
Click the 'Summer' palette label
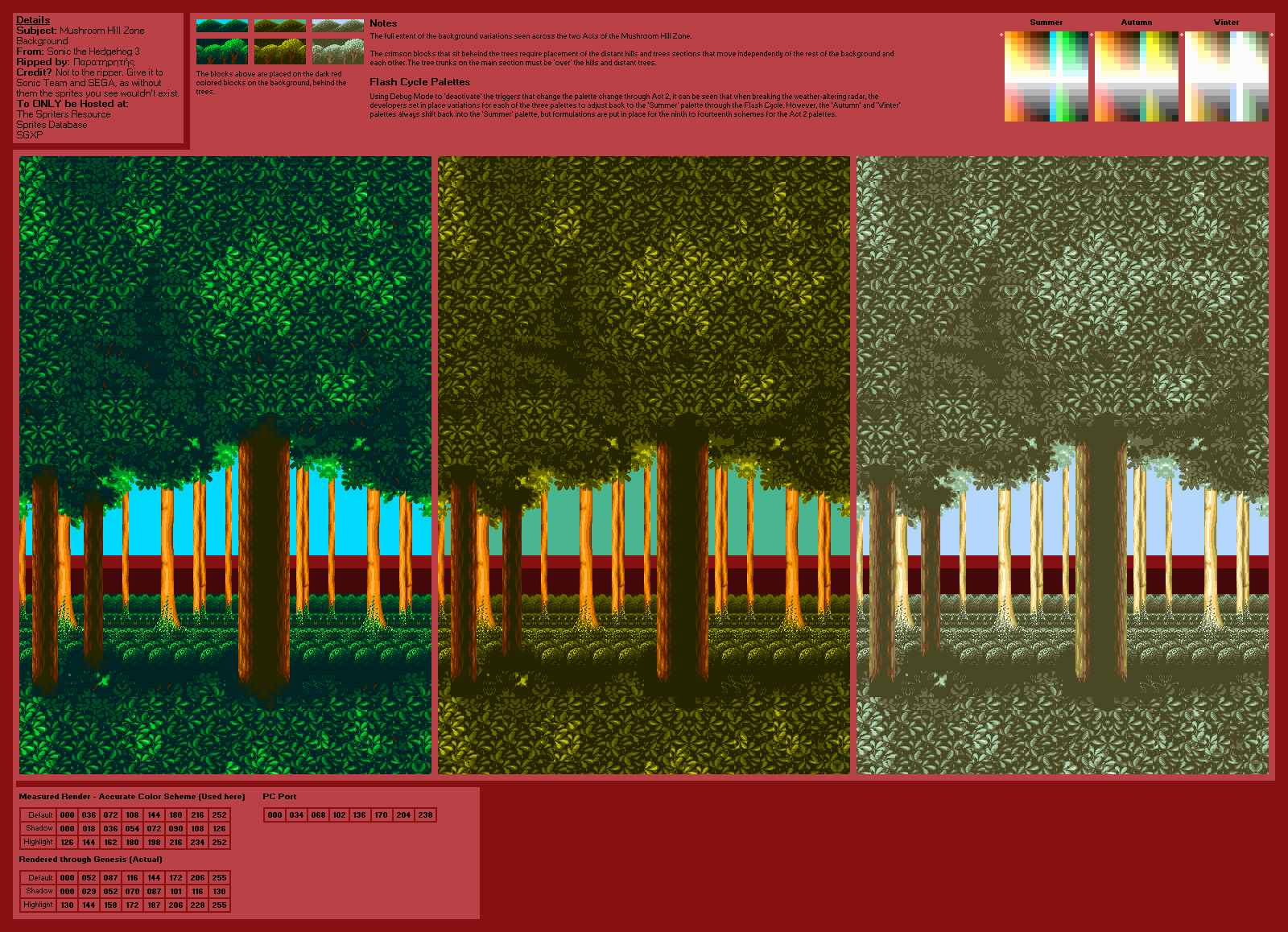(x=1046, y=23)
